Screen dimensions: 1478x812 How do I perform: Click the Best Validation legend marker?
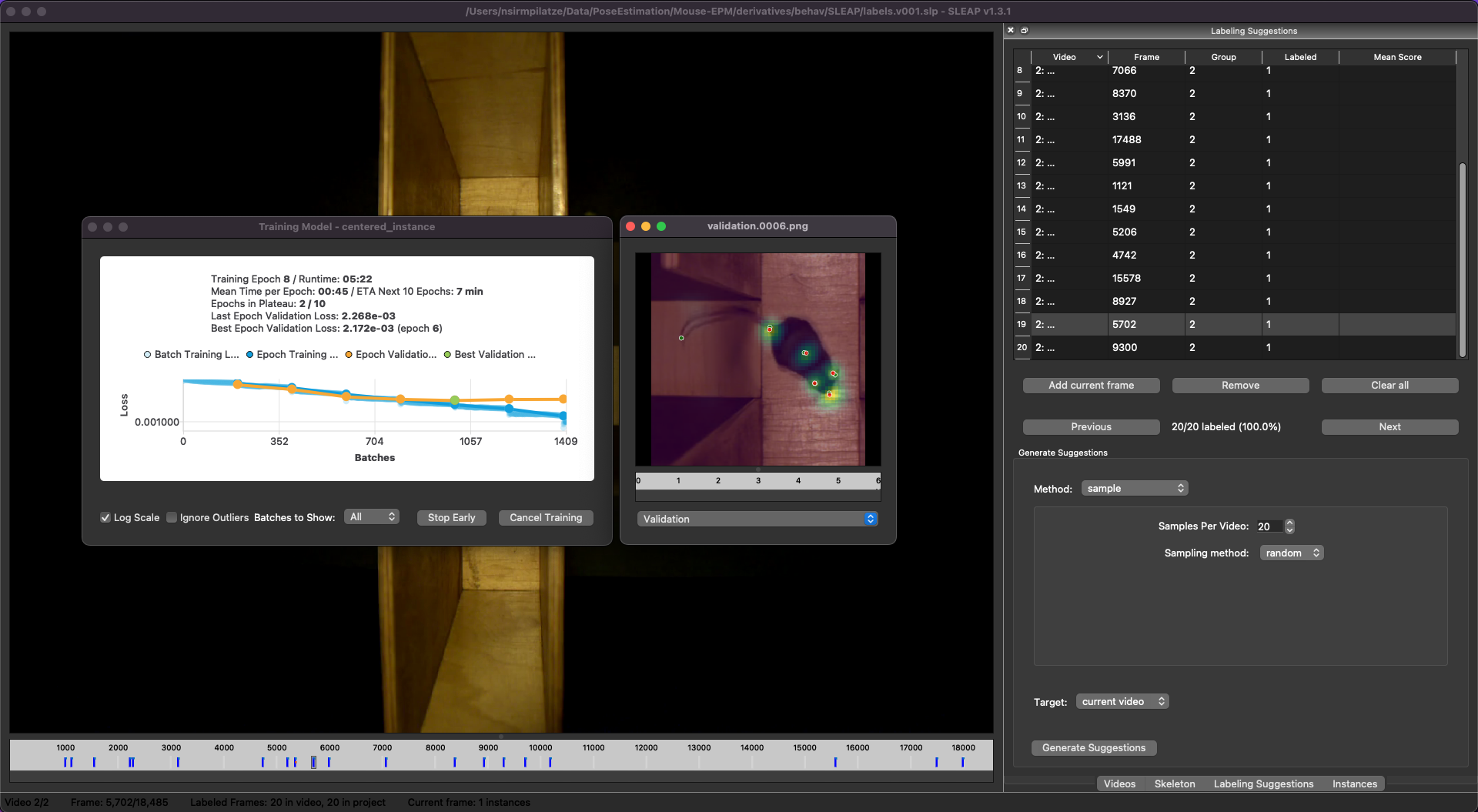(447, 355)
